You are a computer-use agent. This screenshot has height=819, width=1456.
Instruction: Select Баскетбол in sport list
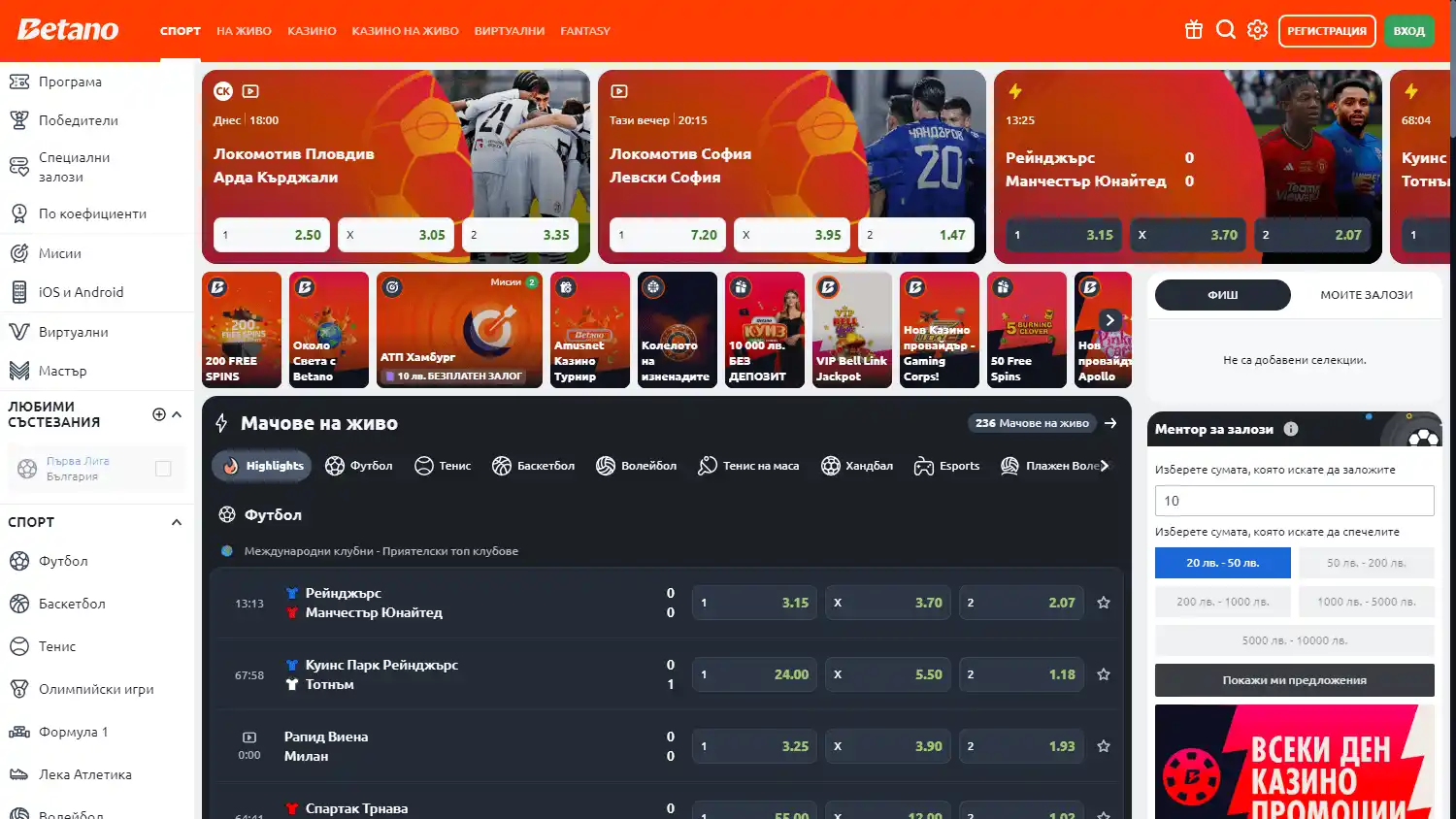coord(97,604)
